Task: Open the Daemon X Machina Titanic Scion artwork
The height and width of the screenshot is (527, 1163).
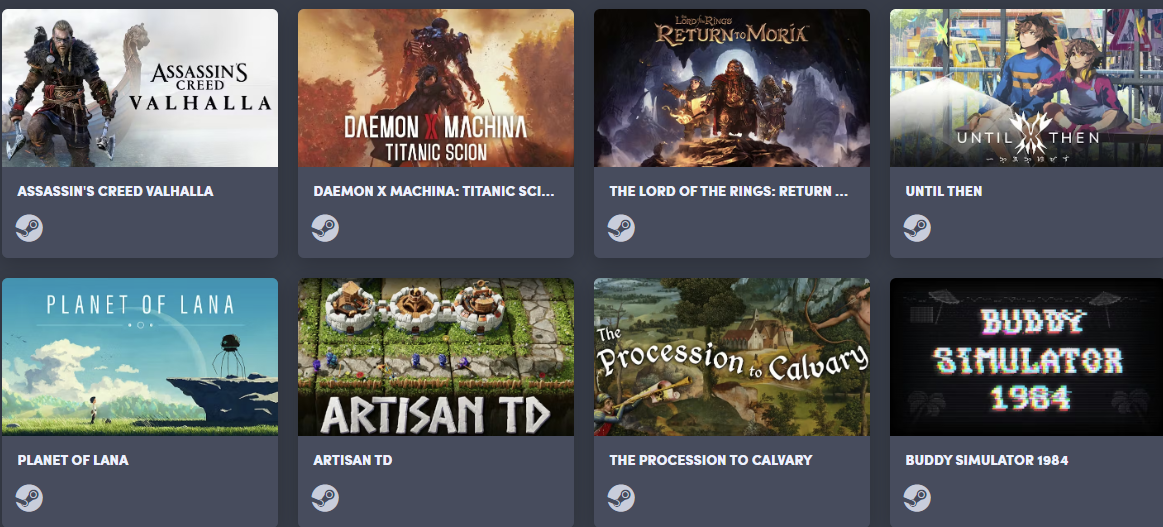Action: [436, 88]
